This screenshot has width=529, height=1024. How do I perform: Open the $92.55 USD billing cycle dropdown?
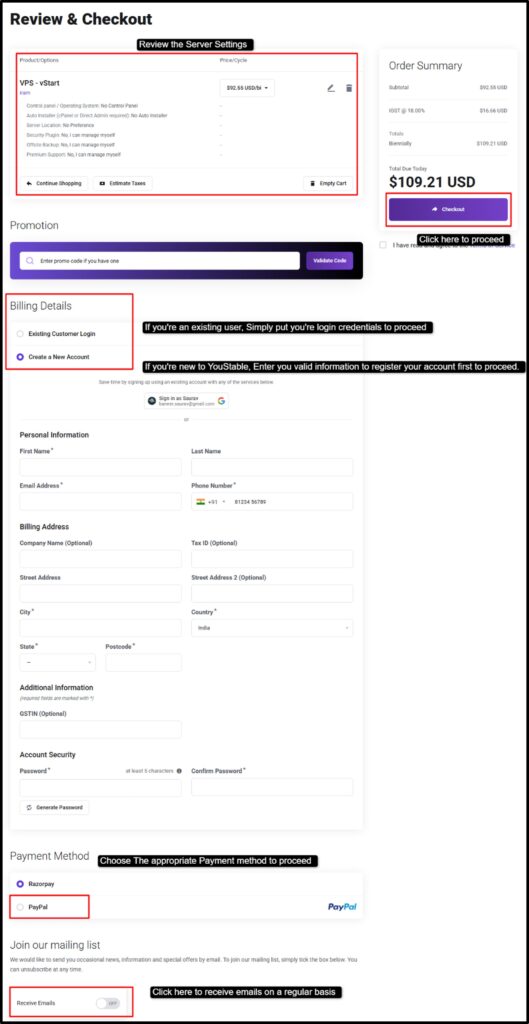point(247,88)
